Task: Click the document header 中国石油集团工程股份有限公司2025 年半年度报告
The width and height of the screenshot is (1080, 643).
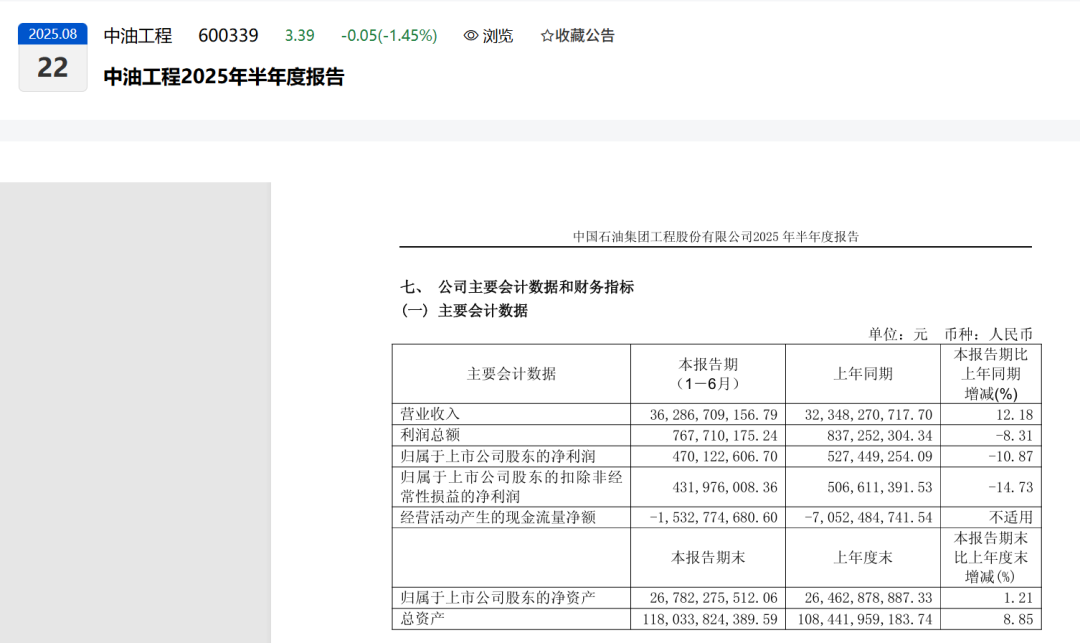Action: pos(716,237)
